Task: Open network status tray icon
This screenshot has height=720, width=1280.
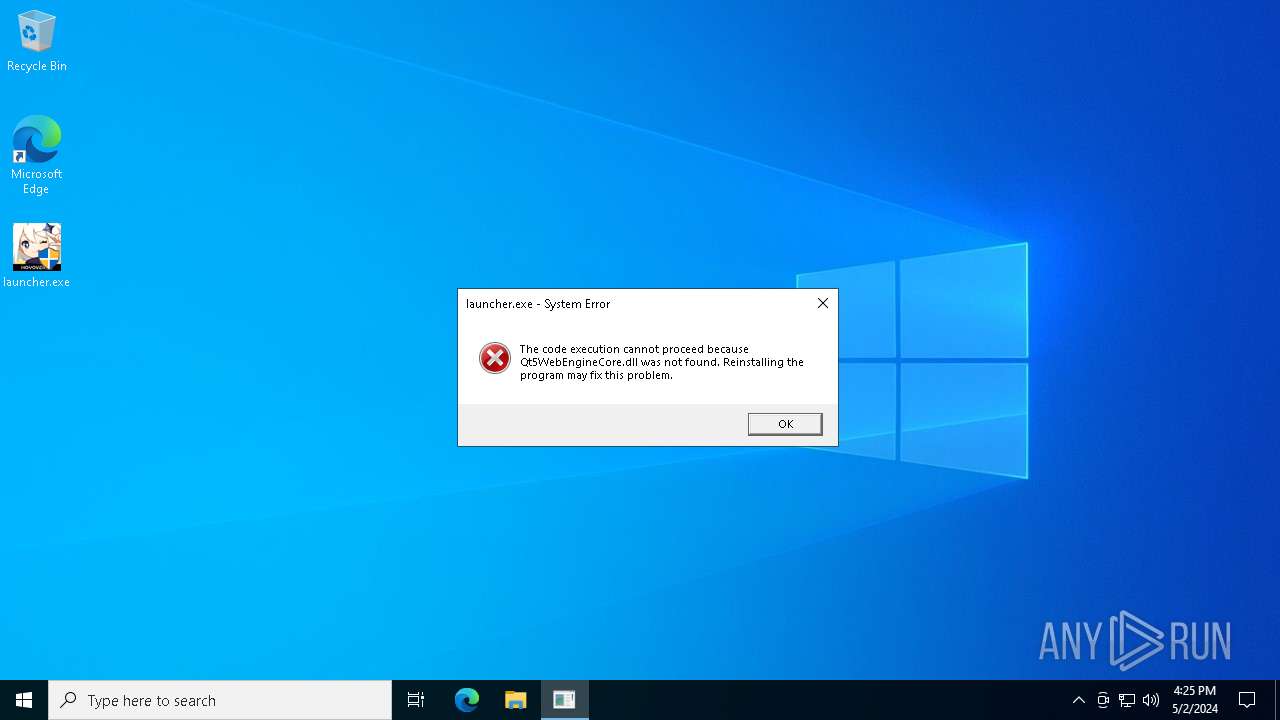Action: 1127,700
